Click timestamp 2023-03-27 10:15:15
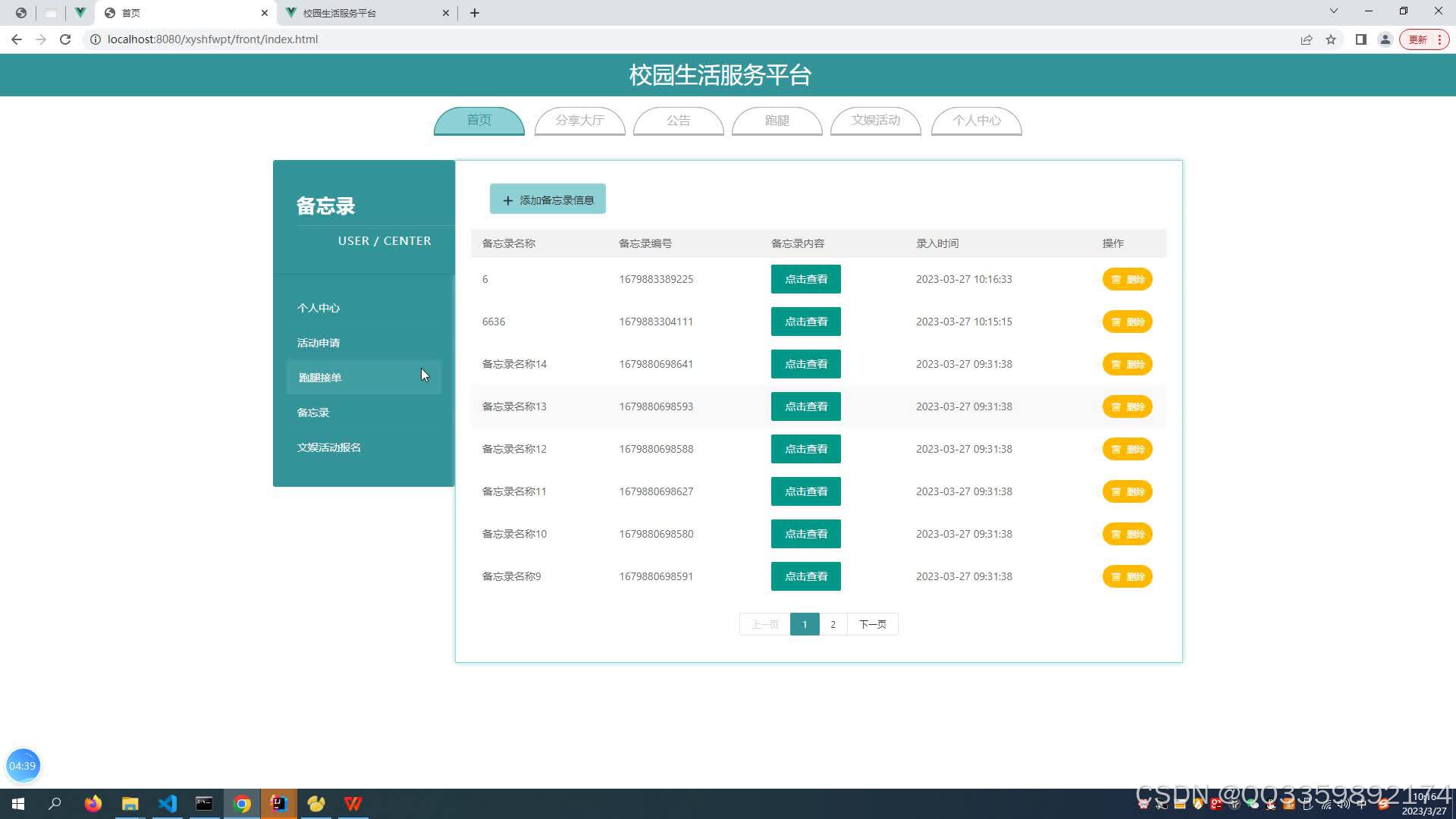1456x819 pixels. tap(964, 322)
